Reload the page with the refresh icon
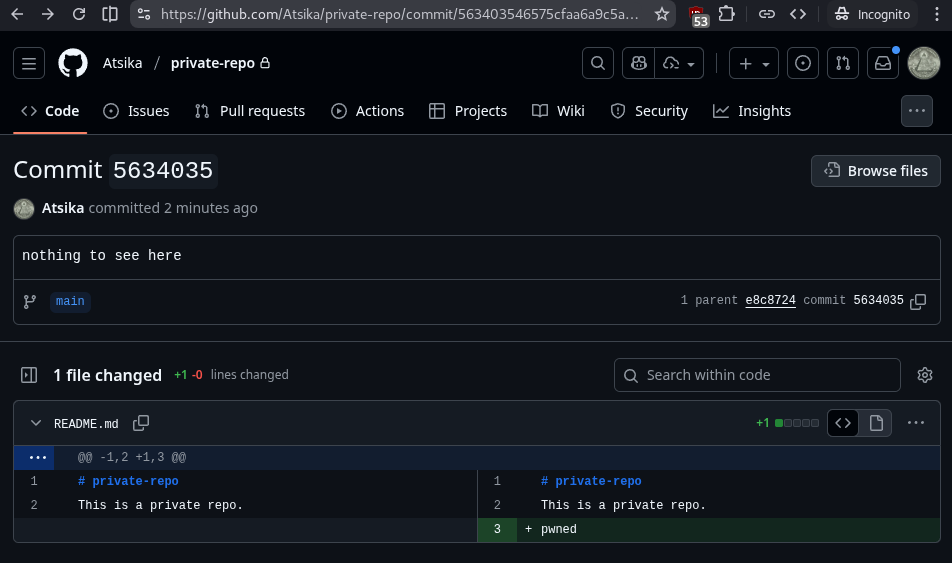The width and height of the screenshot is (952, 563). (79, 14)
